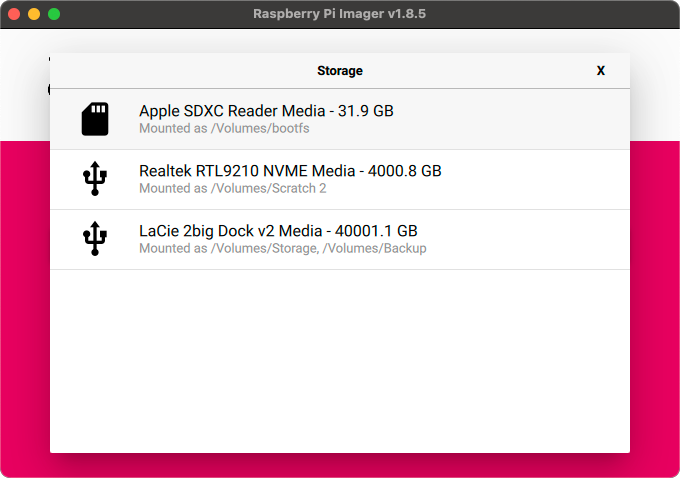Maximize the window with the green button
Image resolution: width=680 pixels, height=478 pixels.
click(54, 14)
